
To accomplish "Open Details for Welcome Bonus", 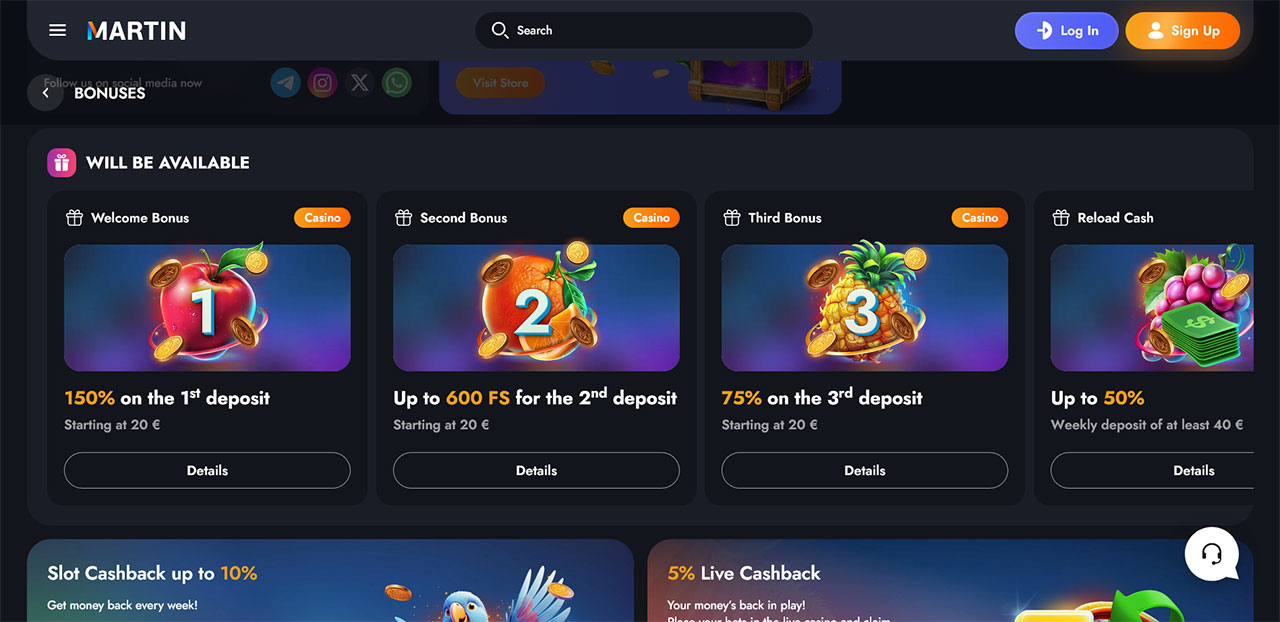I will [207, 470].
